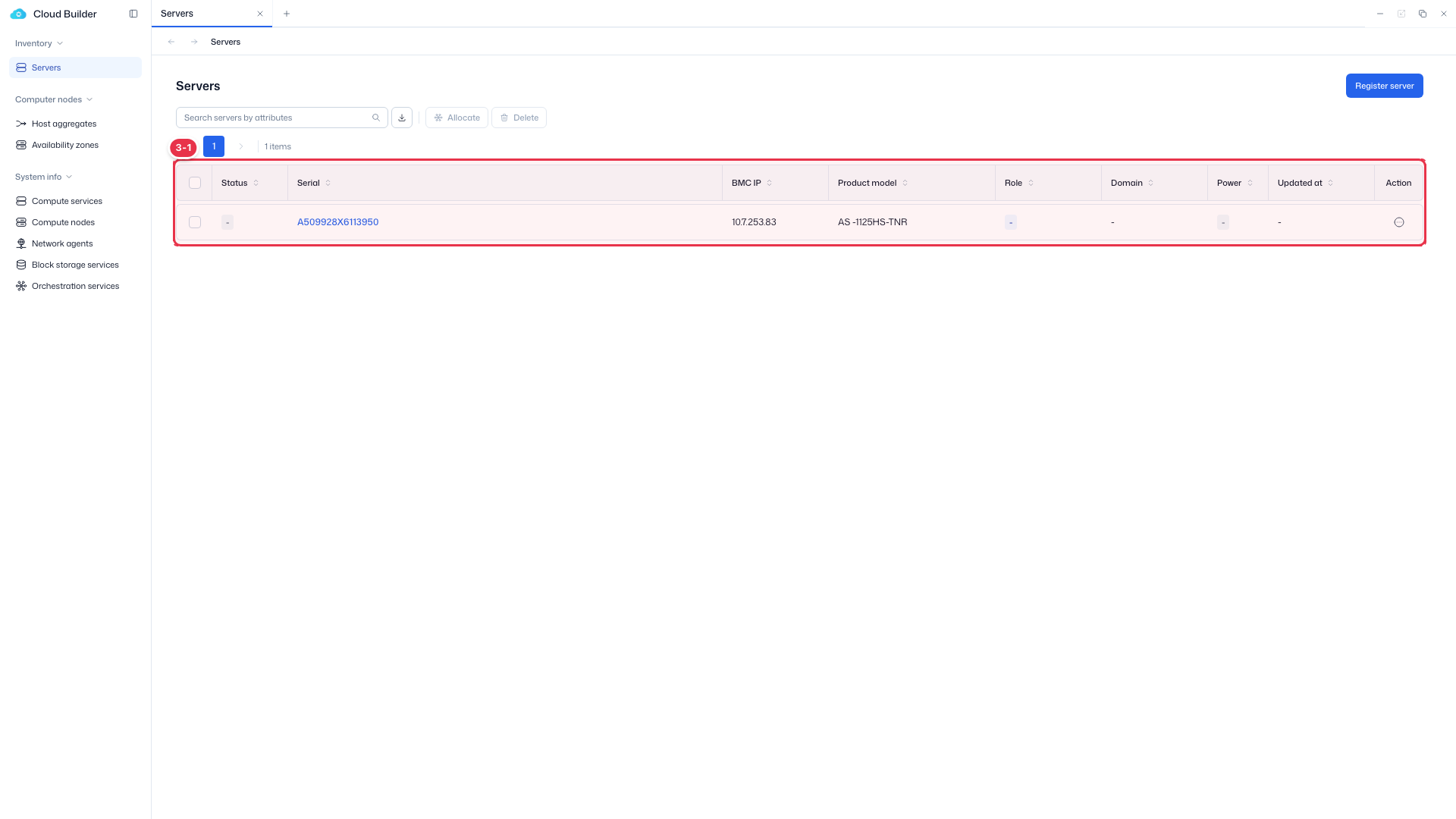
Task: Close the Servers tab
Action: click(260, 14)
